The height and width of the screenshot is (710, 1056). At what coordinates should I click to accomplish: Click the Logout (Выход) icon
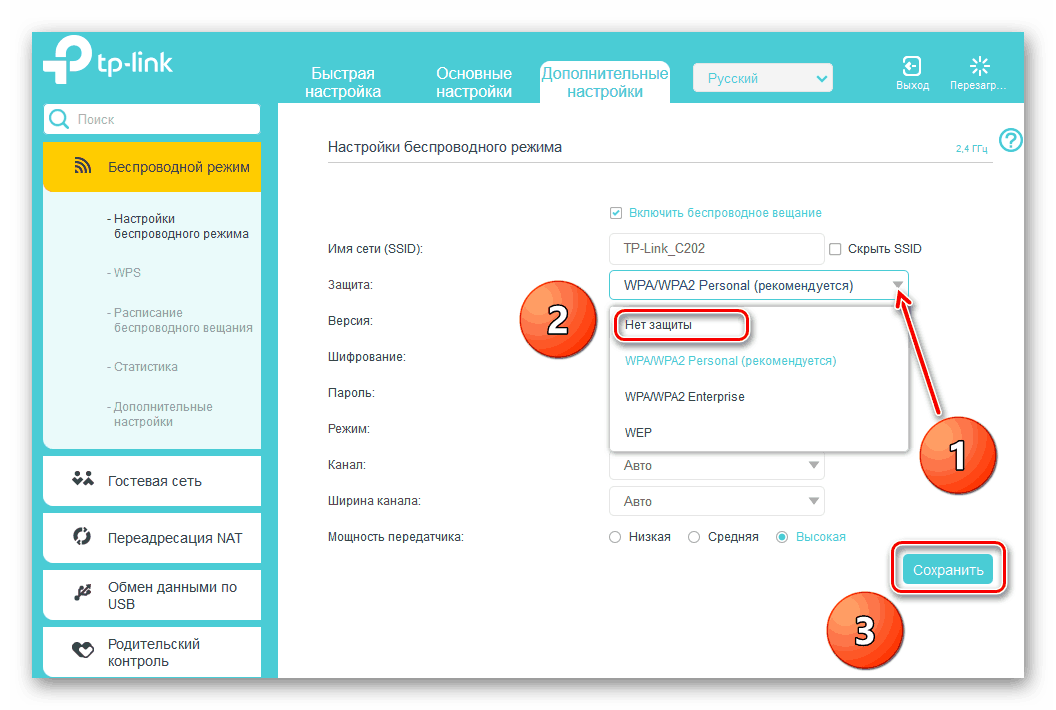912,67
